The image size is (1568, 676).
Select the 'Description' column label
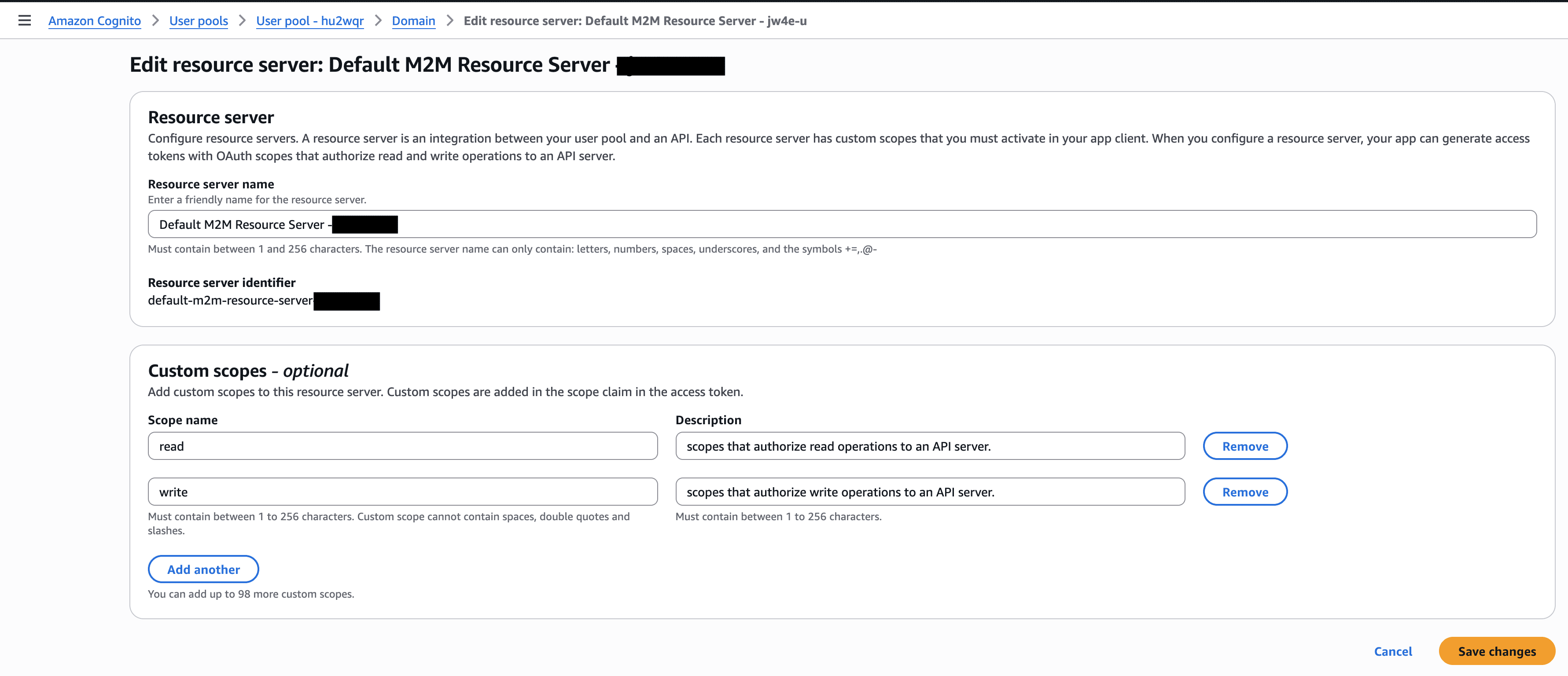[x=709, y=420]
